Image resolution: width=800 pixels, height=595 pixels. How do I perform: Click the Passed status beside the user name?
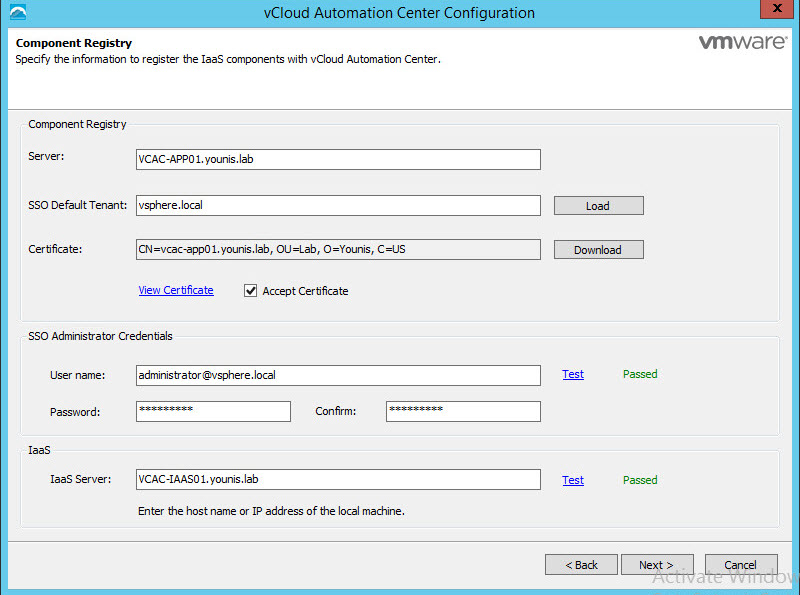pos(640,374)
